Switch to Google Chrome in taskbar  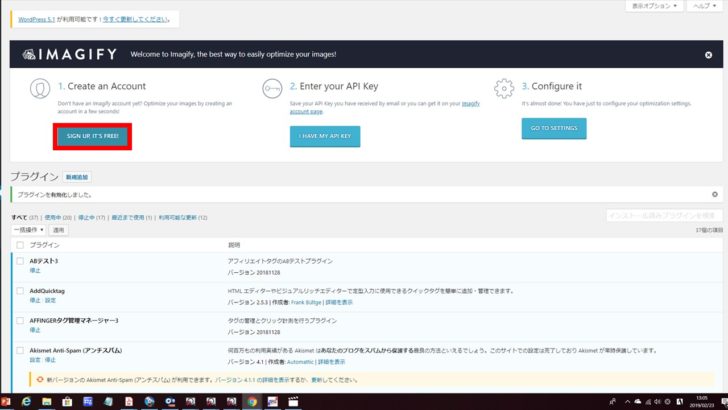pos(252,402)
